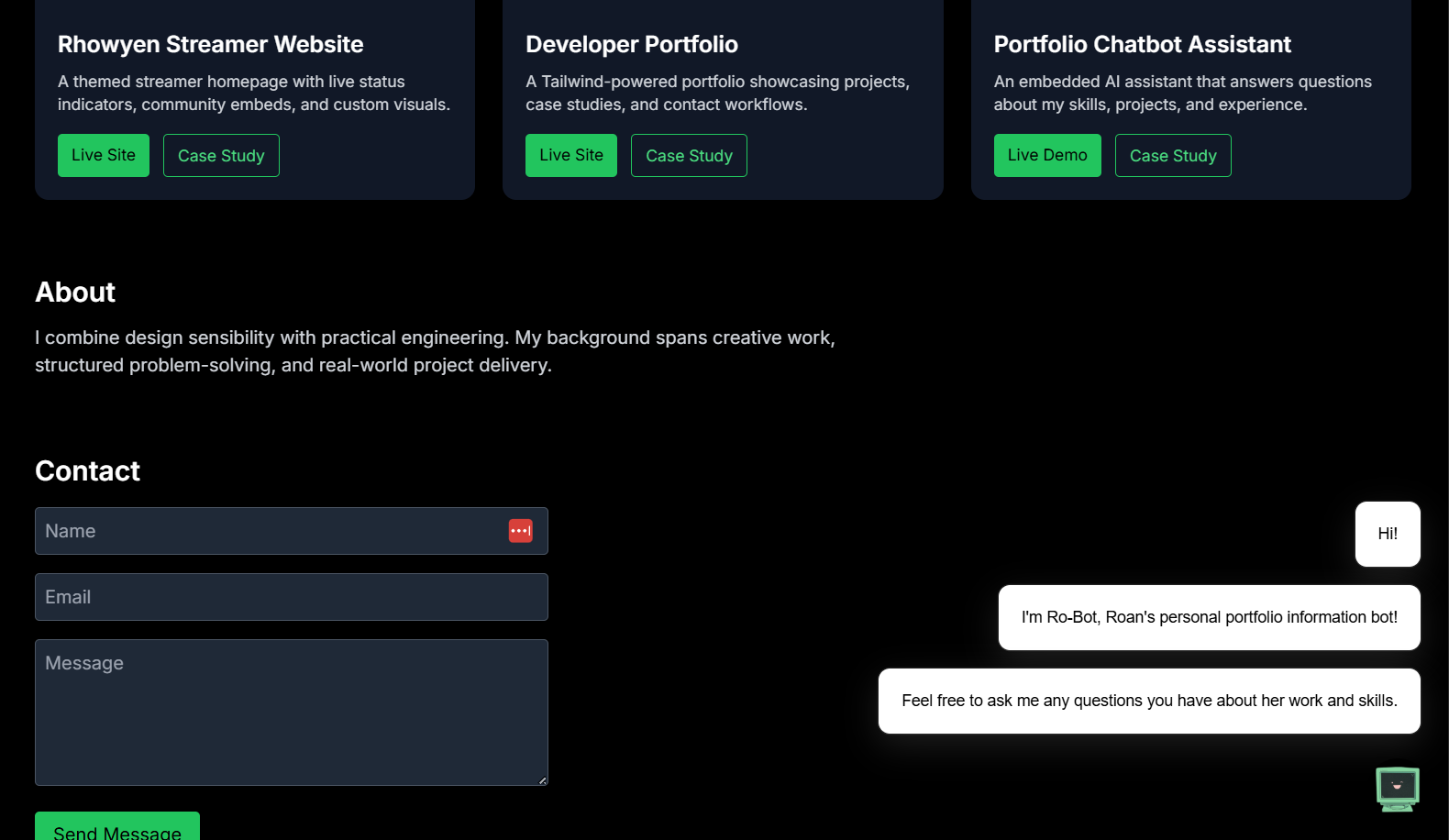Select the 'Hi!' chat bubble
This screenshot has width=1449, height=840.
point(1388,533)
